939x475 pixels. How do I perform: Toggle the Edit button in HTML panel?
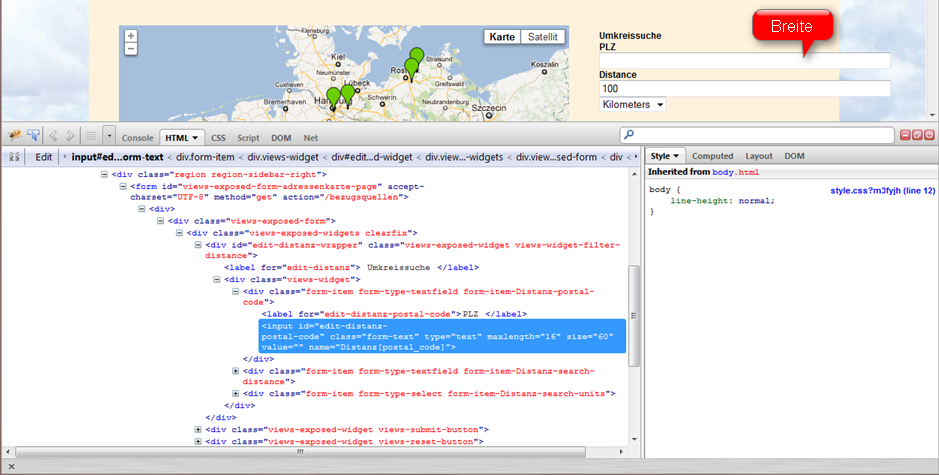(43, 157)
